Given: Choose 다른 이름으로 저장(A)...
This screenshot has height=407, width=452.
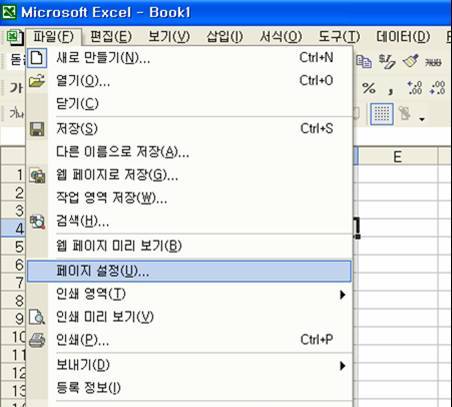Looking at the screenshot, I should (189, 152).
